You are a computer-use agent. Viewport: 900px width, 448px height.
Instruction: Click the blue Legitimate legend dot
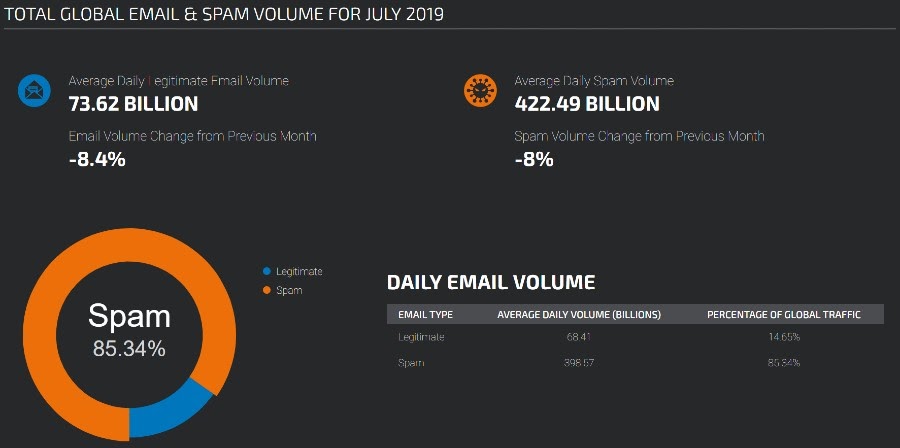click(266, 271)
